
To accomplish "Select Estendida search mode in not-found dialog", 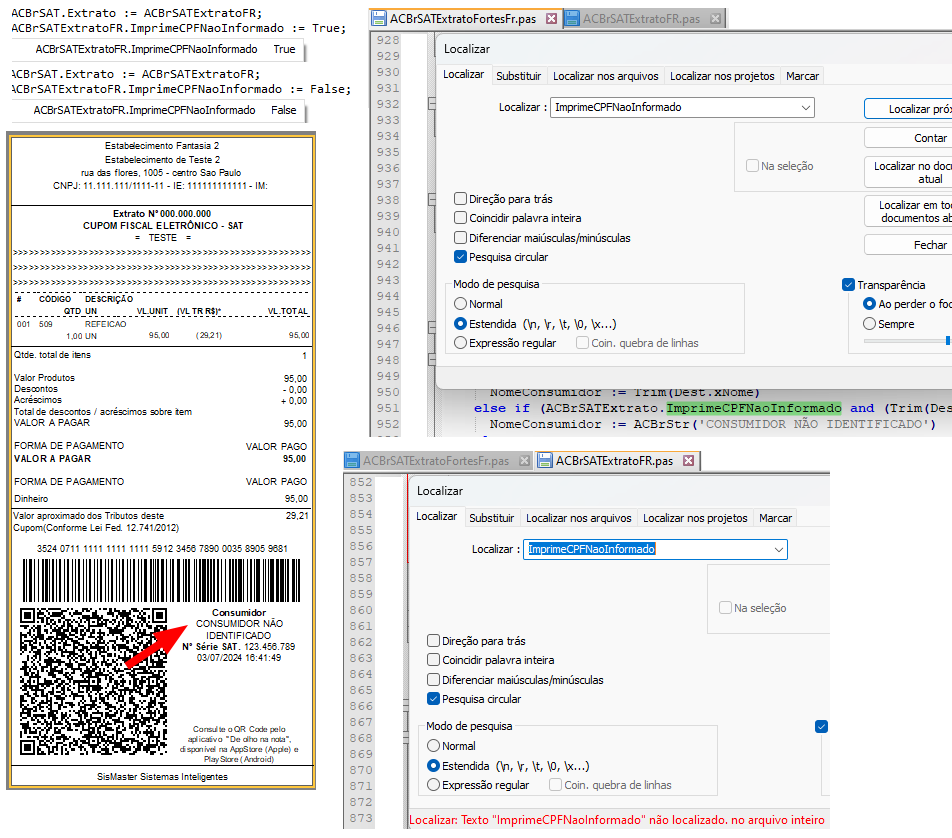I will coord(434,766).
